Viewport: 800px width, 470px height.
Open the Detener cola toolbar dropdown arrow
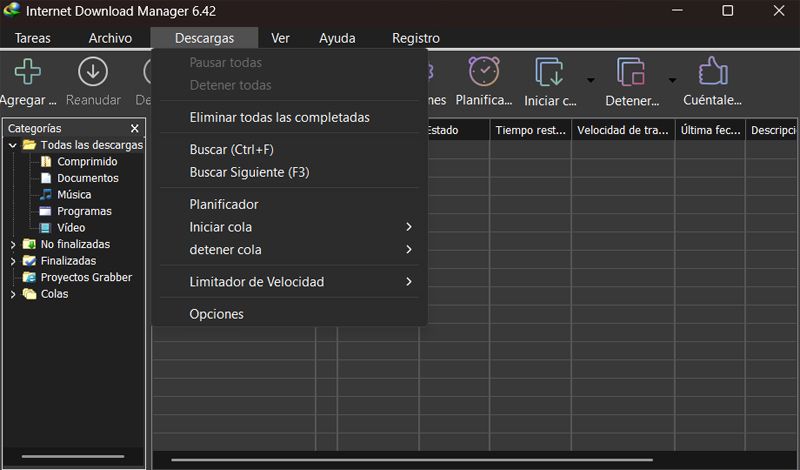[672, 80]
